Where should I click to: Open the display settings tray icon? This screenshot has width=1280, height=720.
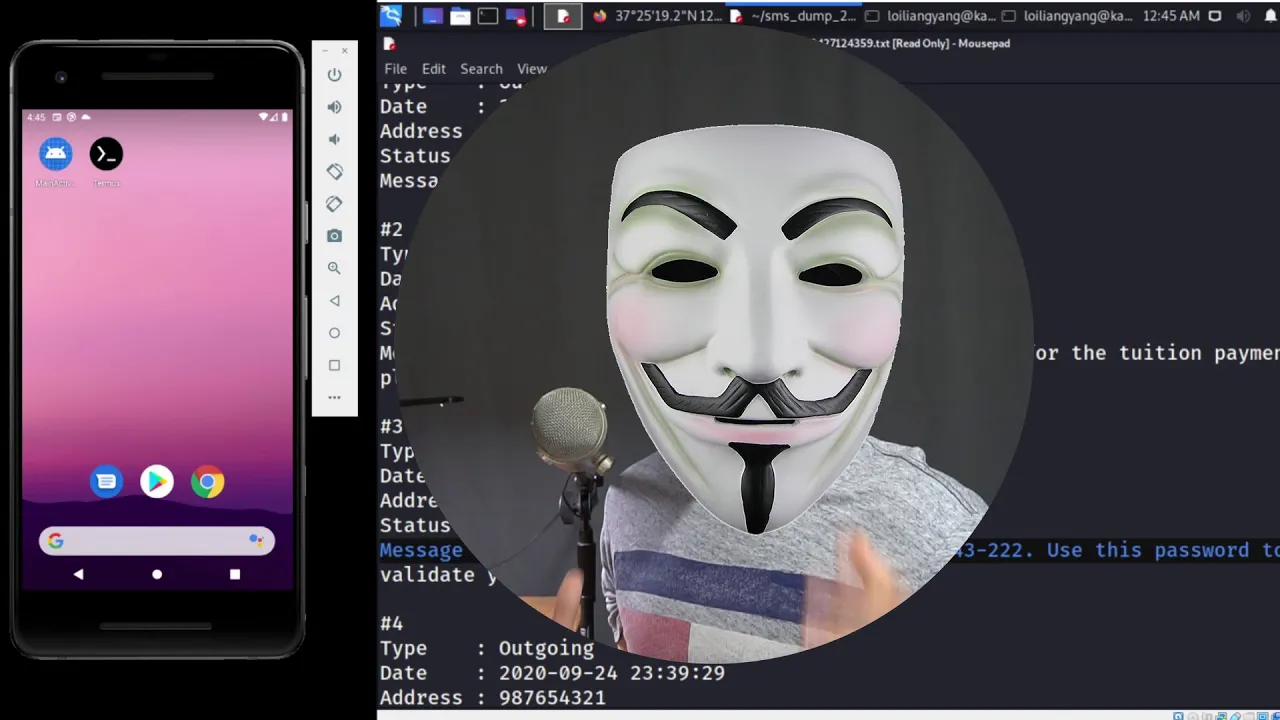[x=1215, y=16]
